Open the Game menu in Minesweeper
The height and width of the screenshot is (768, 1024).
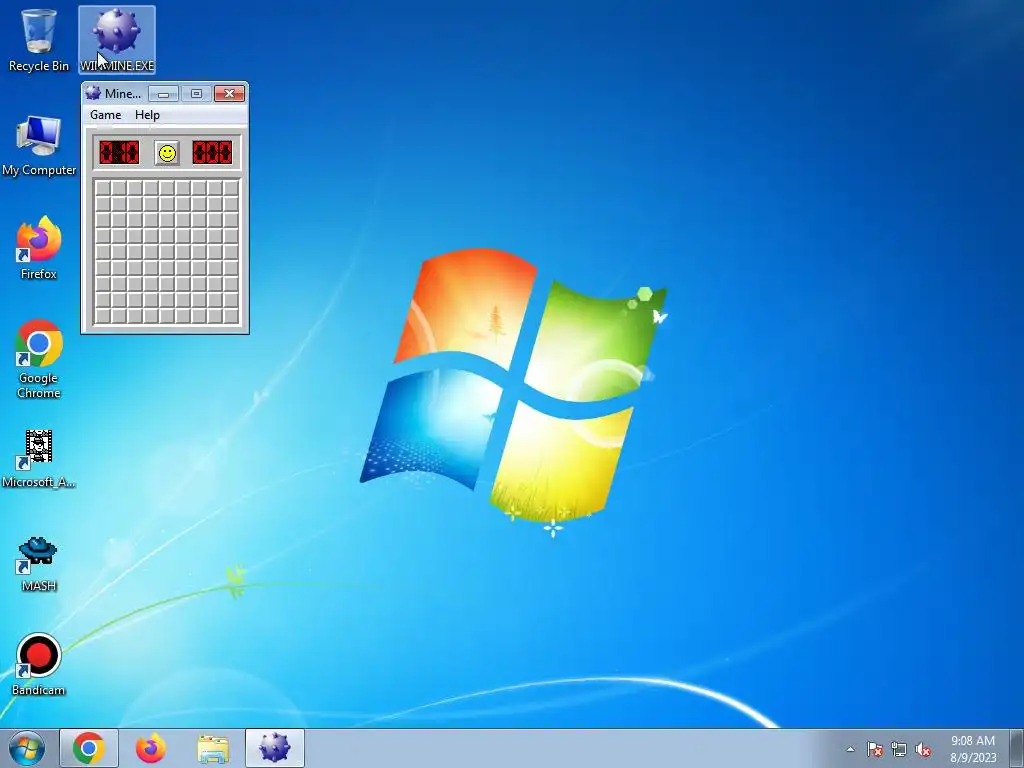(106, 115)
